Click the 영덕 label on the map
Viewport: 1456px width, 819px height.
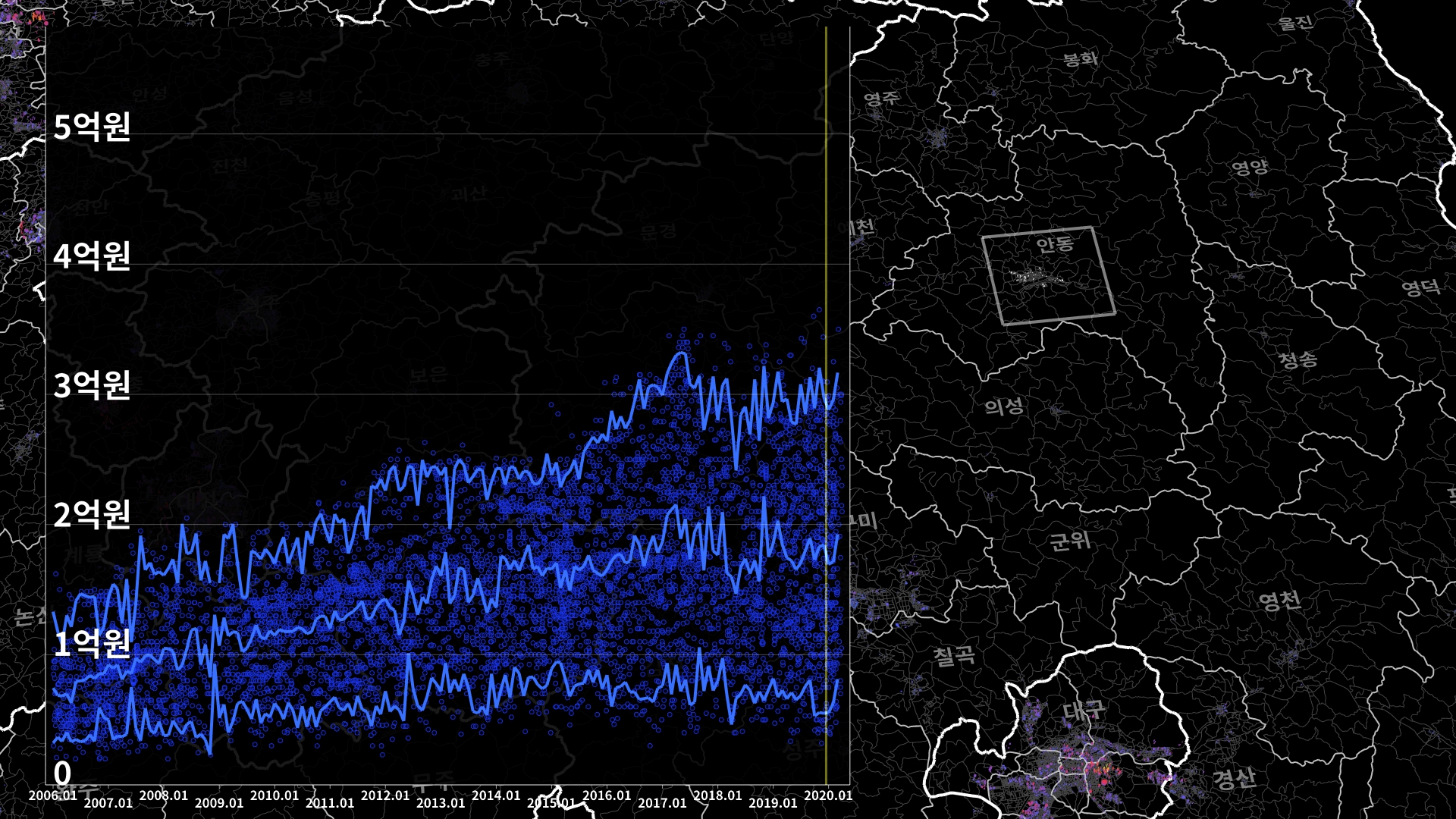tap(1420, 287)
